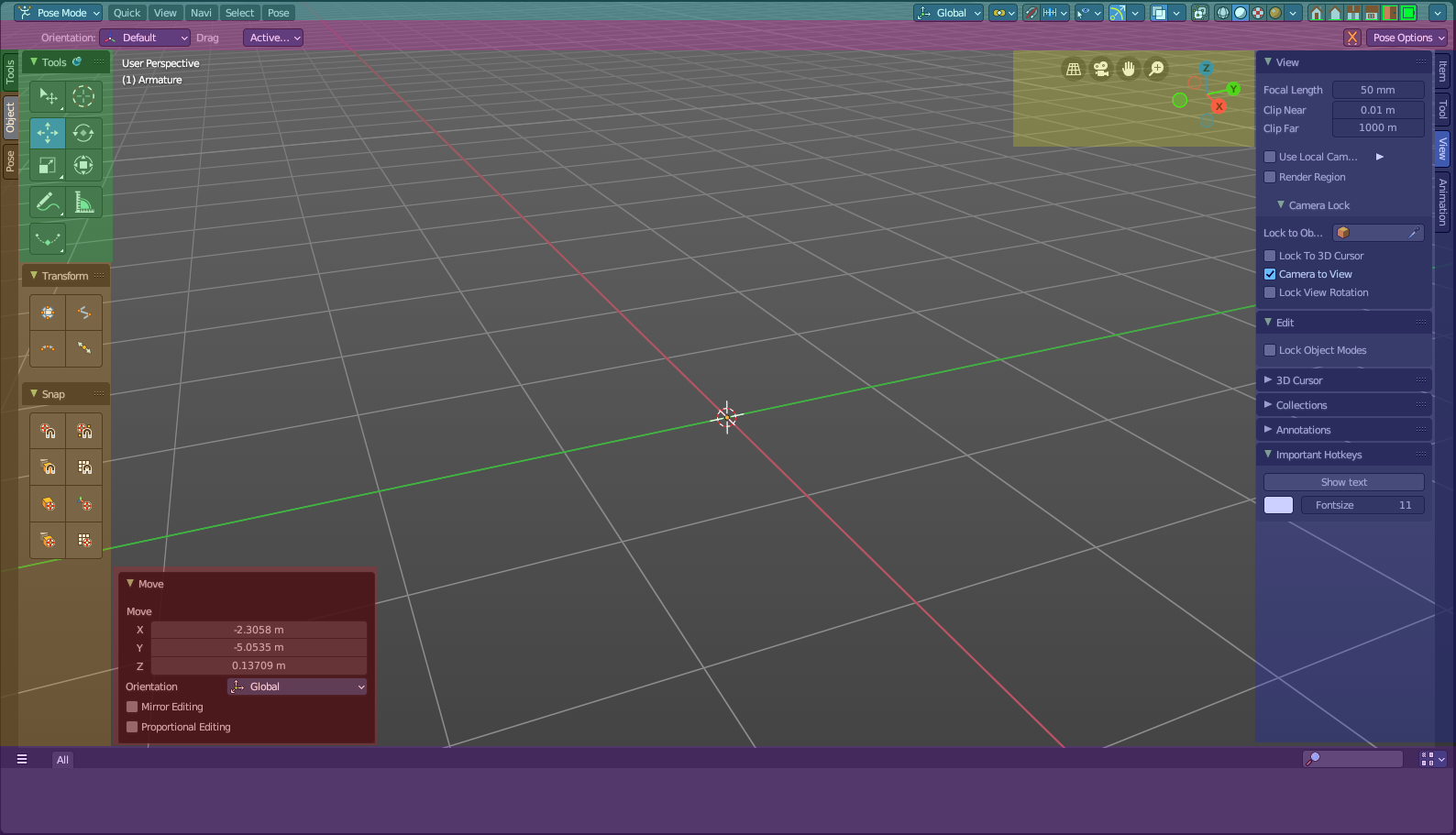This screenshot has width=1456, height=835.
Task: Open the Select menu
Action: [x=239, y=13]
